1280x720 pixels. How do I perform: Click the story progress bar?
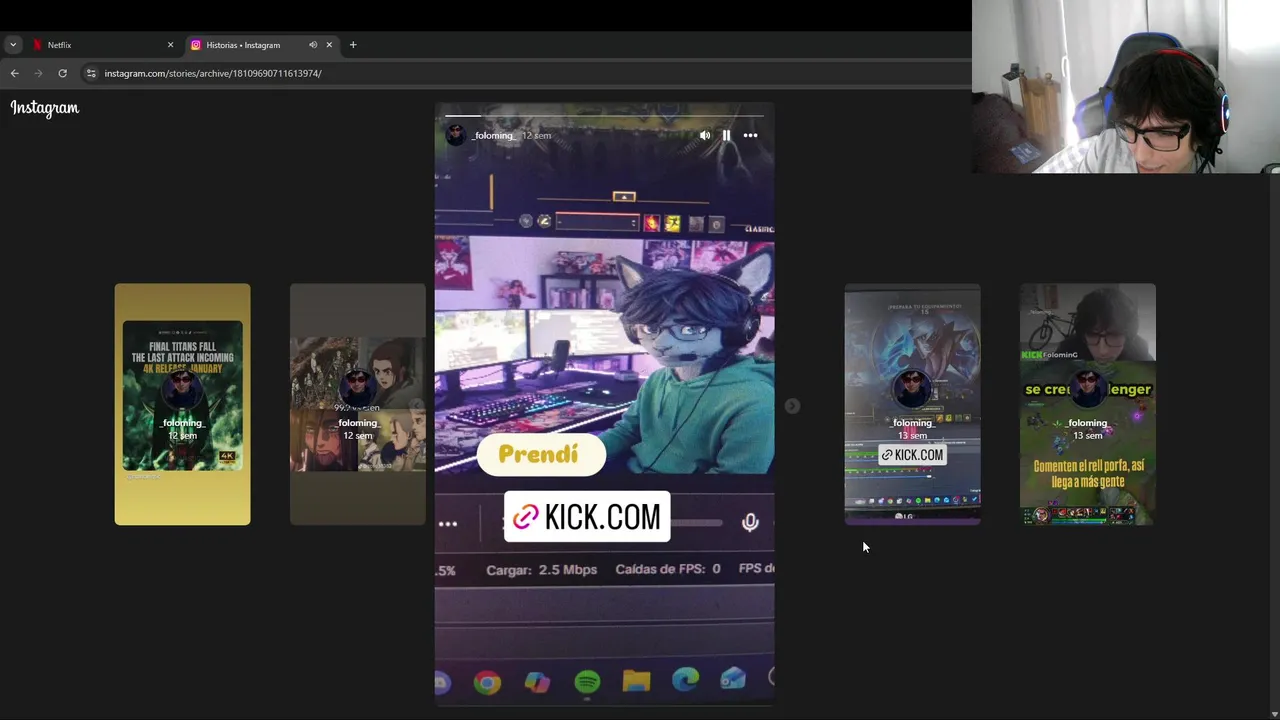pos(604,115)
